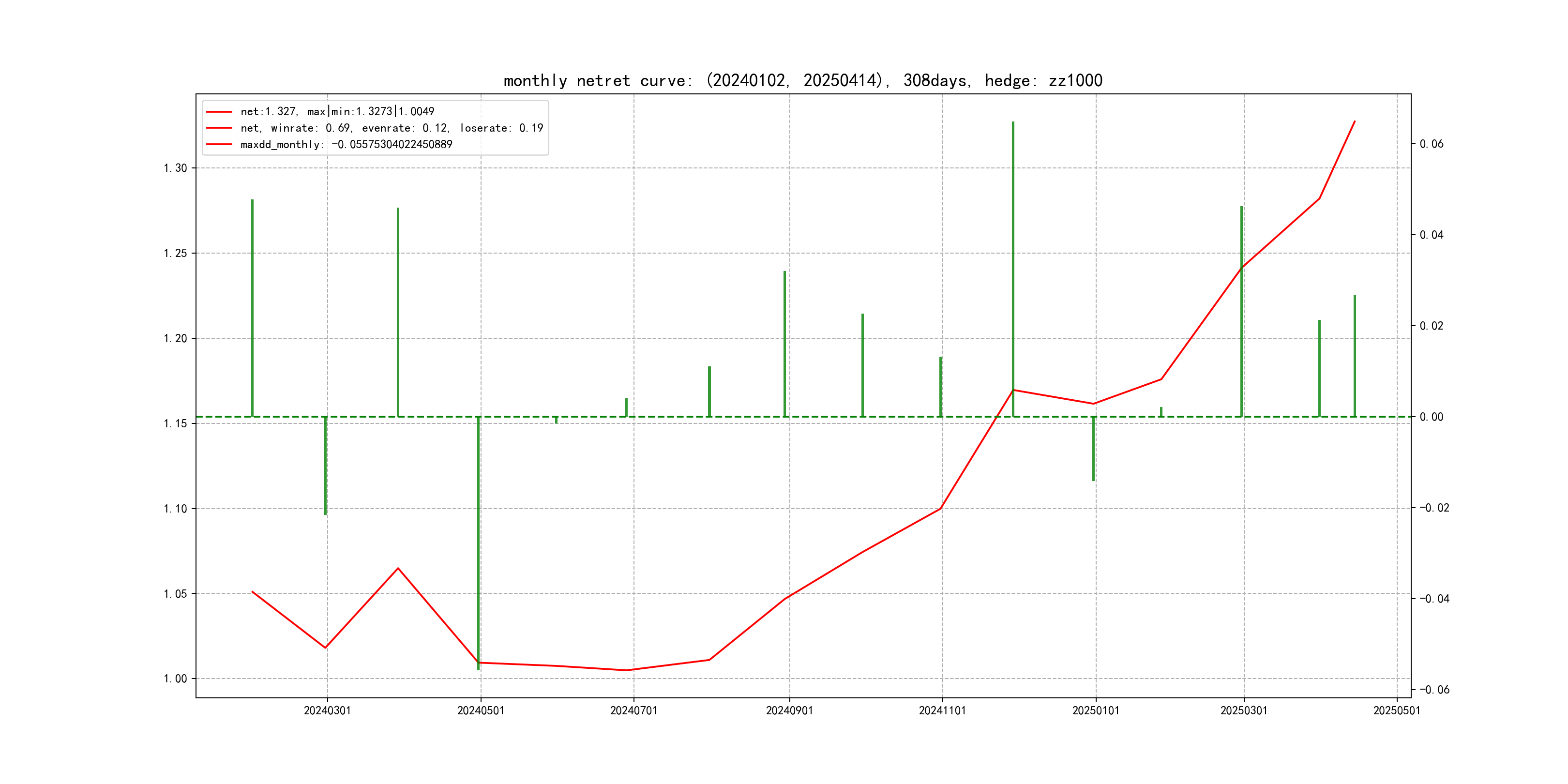
Task: Click the winrate legend entry text
Action: pos(392,128)
